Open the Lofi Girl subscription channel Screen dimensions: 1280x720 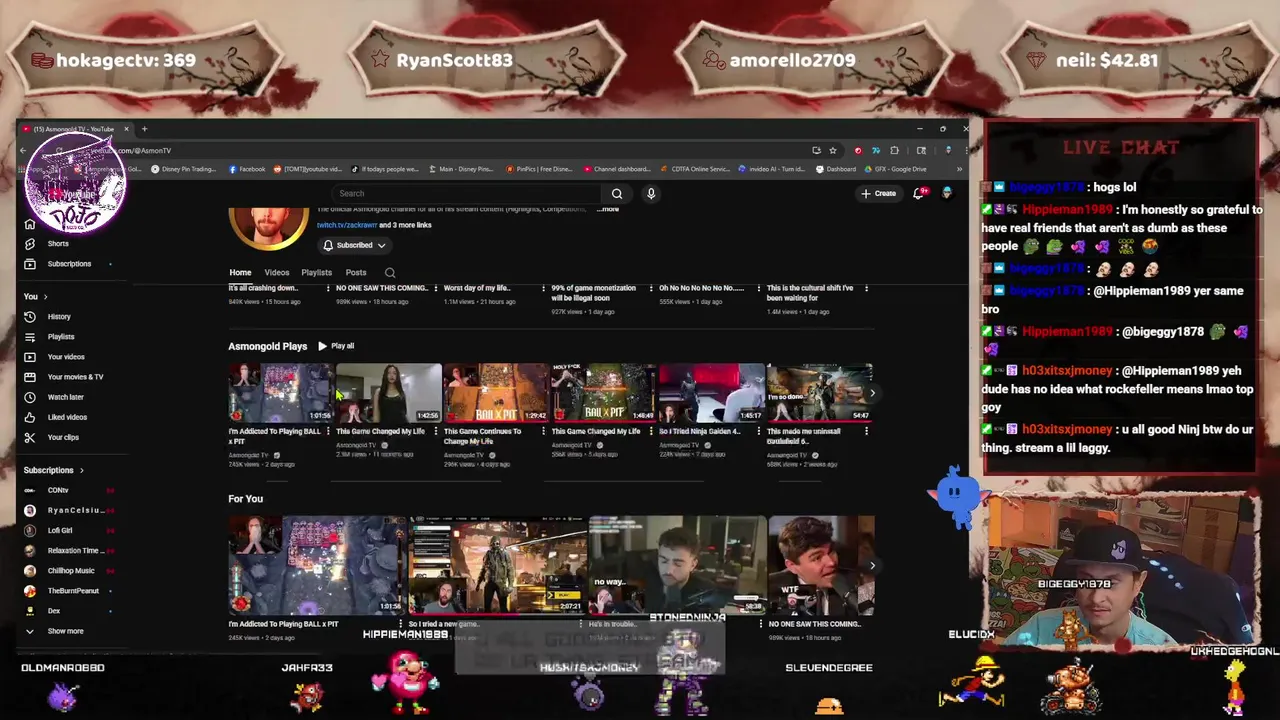pyautogui.click(x=60, y=530)
